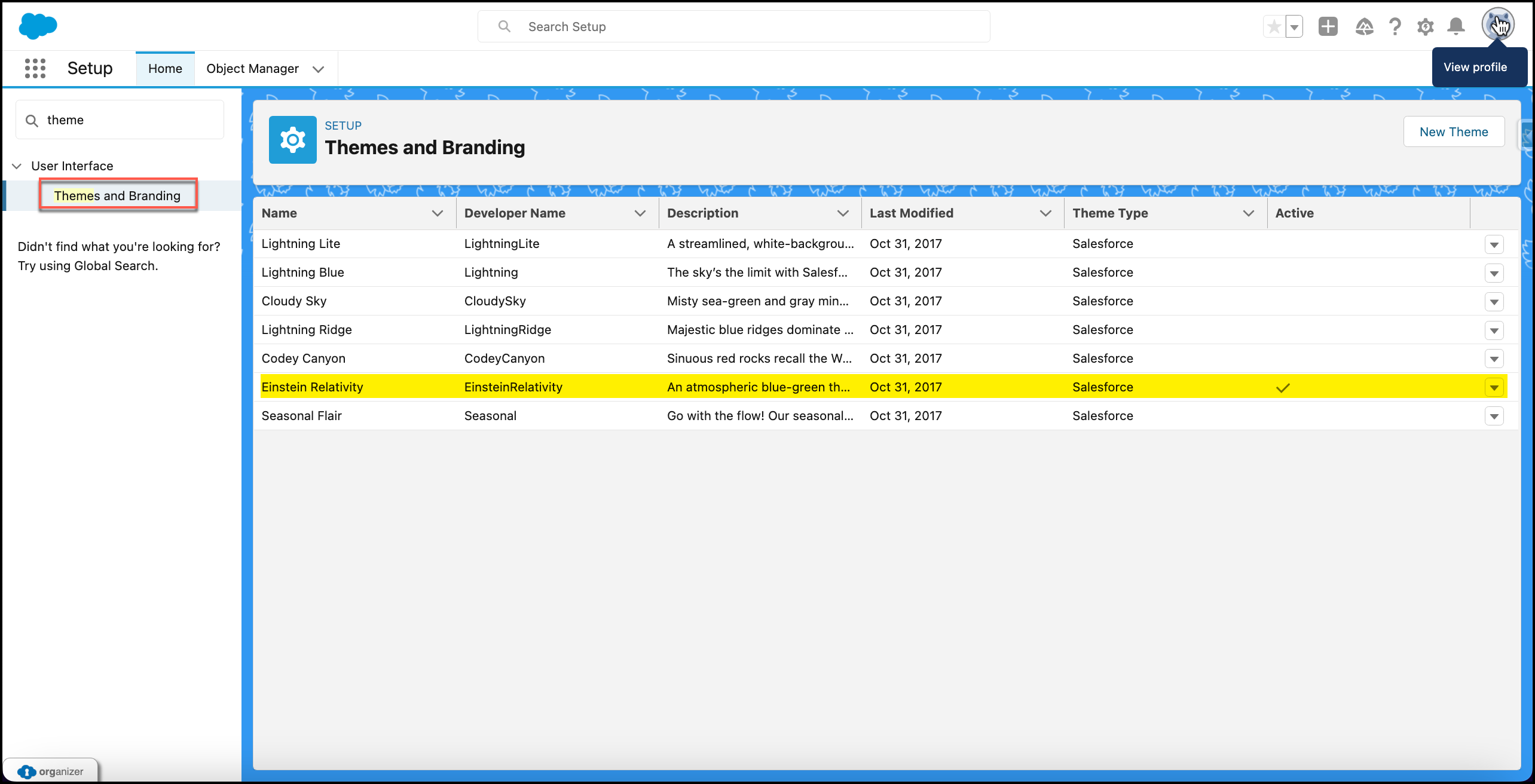Collapse the User Interface section
This screenshot has height=784, width=1535.
[x=17, y=166]
